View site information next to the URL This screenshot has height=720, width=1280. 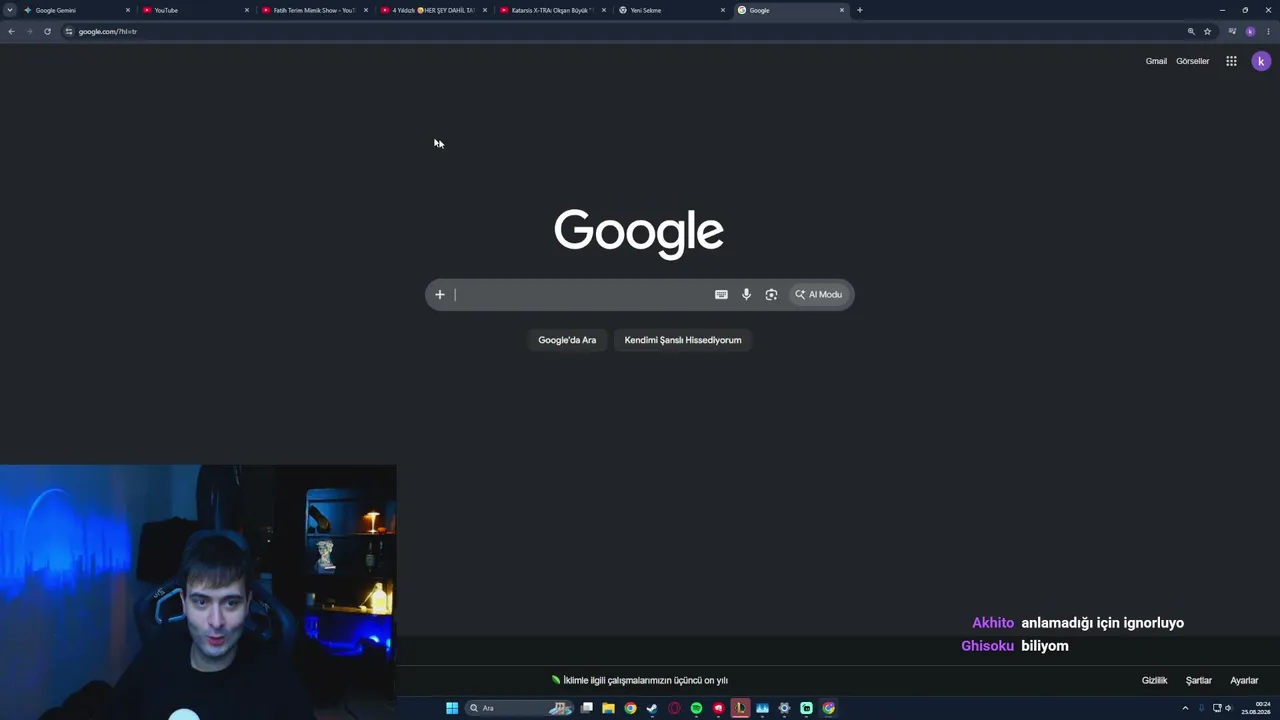(69, 31)
